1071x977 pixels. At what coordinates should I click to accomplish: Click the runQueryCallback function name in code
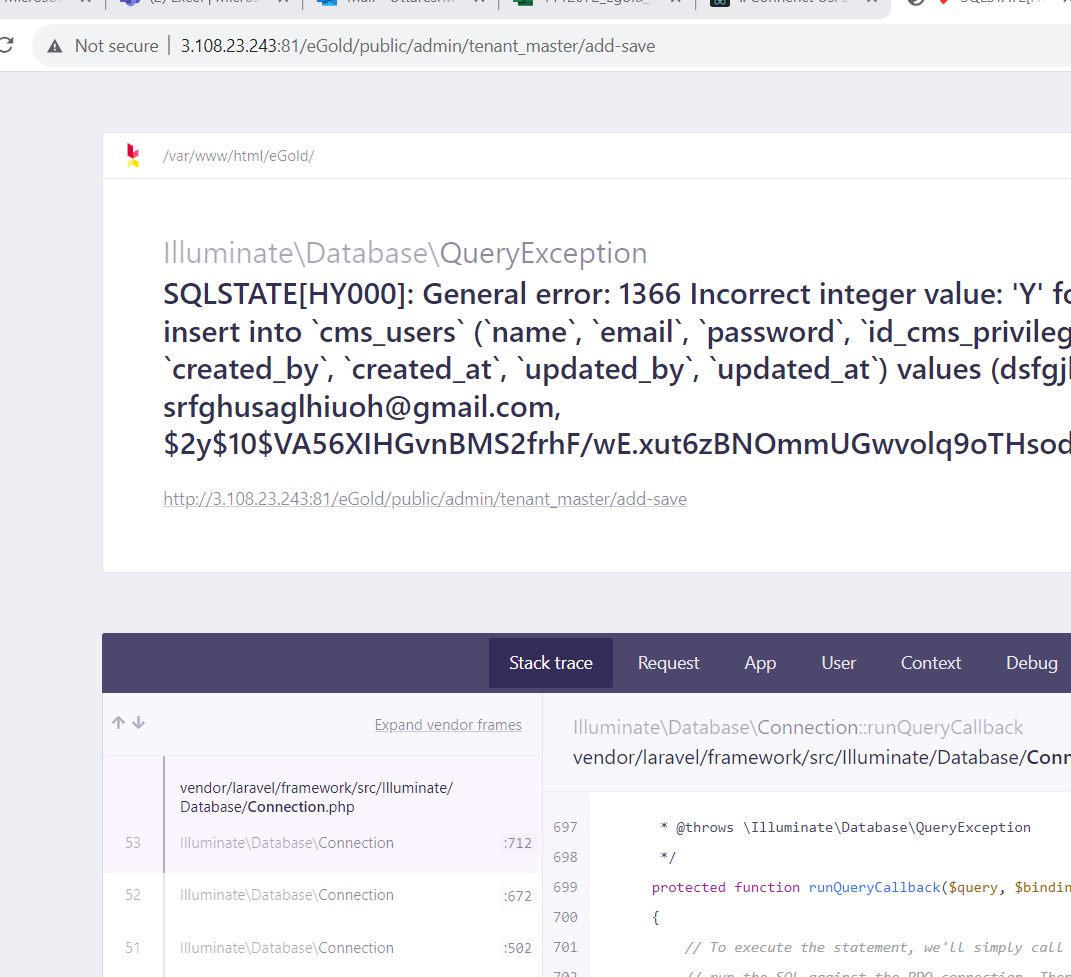[874, 887]
